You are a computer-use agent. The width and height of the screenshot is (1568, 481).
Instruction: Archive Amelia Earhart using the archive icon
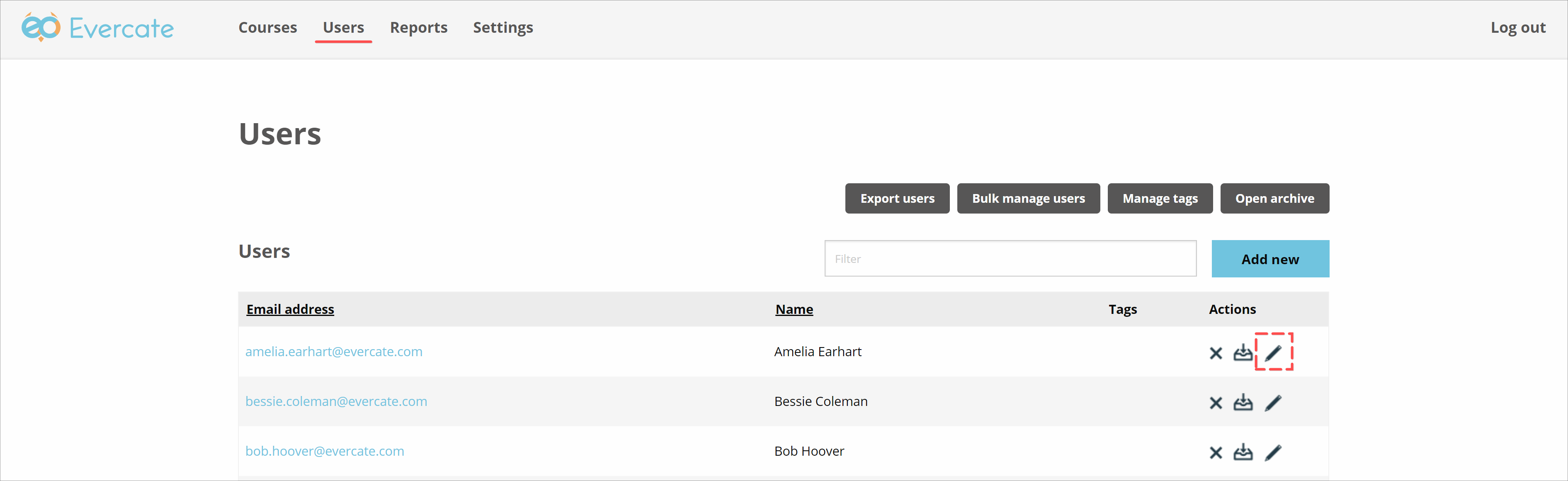(1243, 352)
